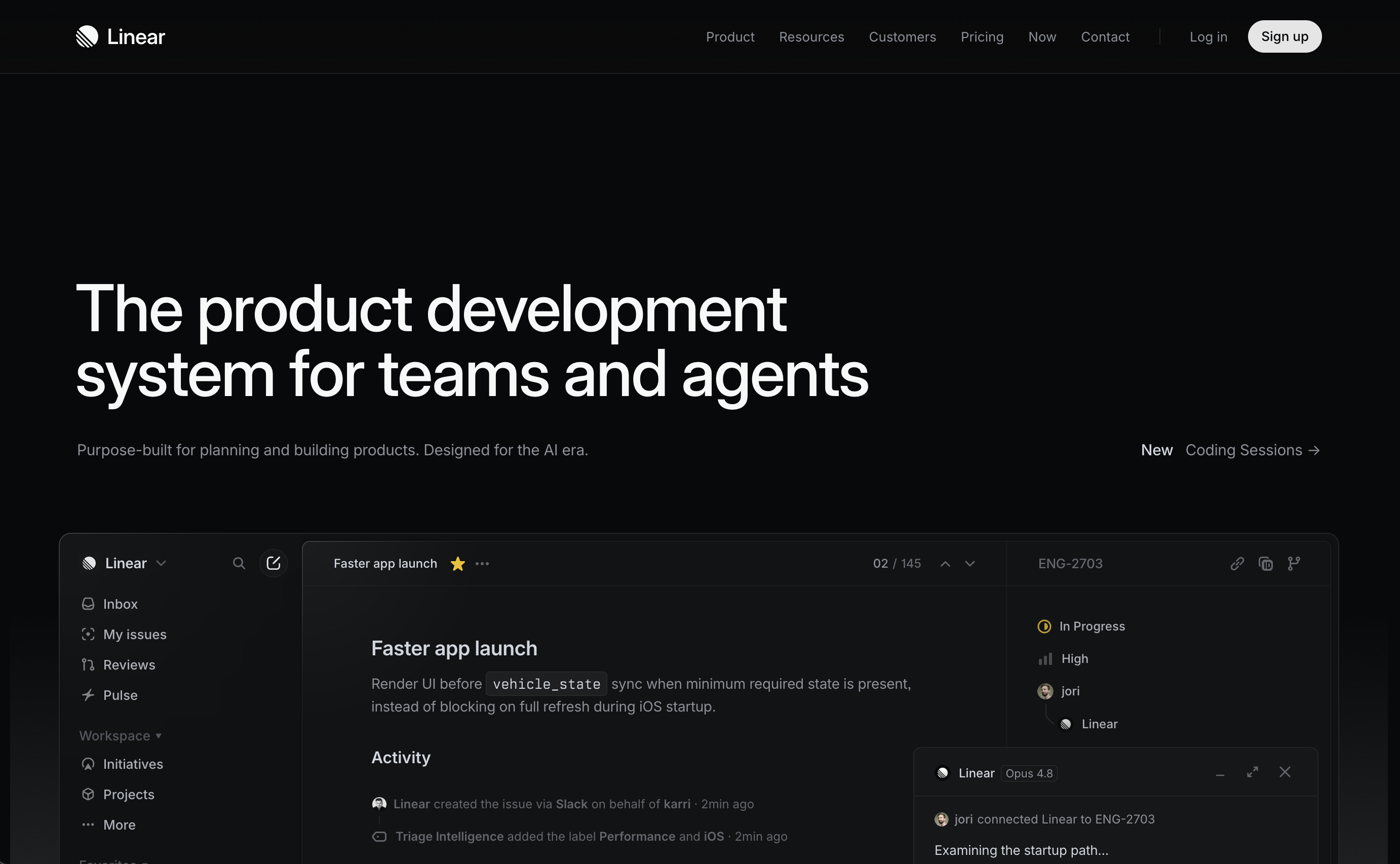Close the Linear agent chat panel
1400x864 pixels.
tap(1285, 772)
